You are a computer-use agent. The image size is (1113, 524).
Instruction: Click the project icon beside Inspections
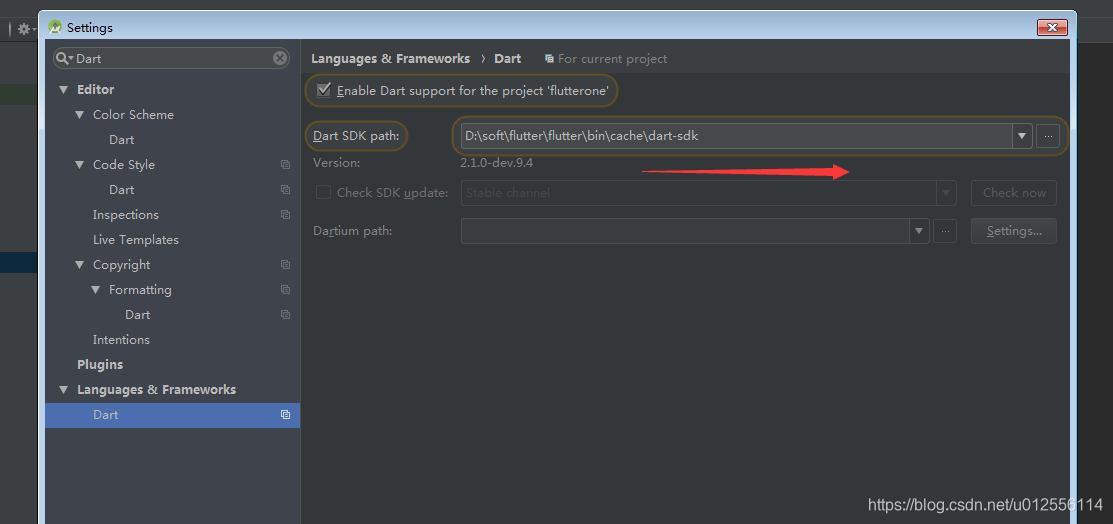tap(285, 214)
